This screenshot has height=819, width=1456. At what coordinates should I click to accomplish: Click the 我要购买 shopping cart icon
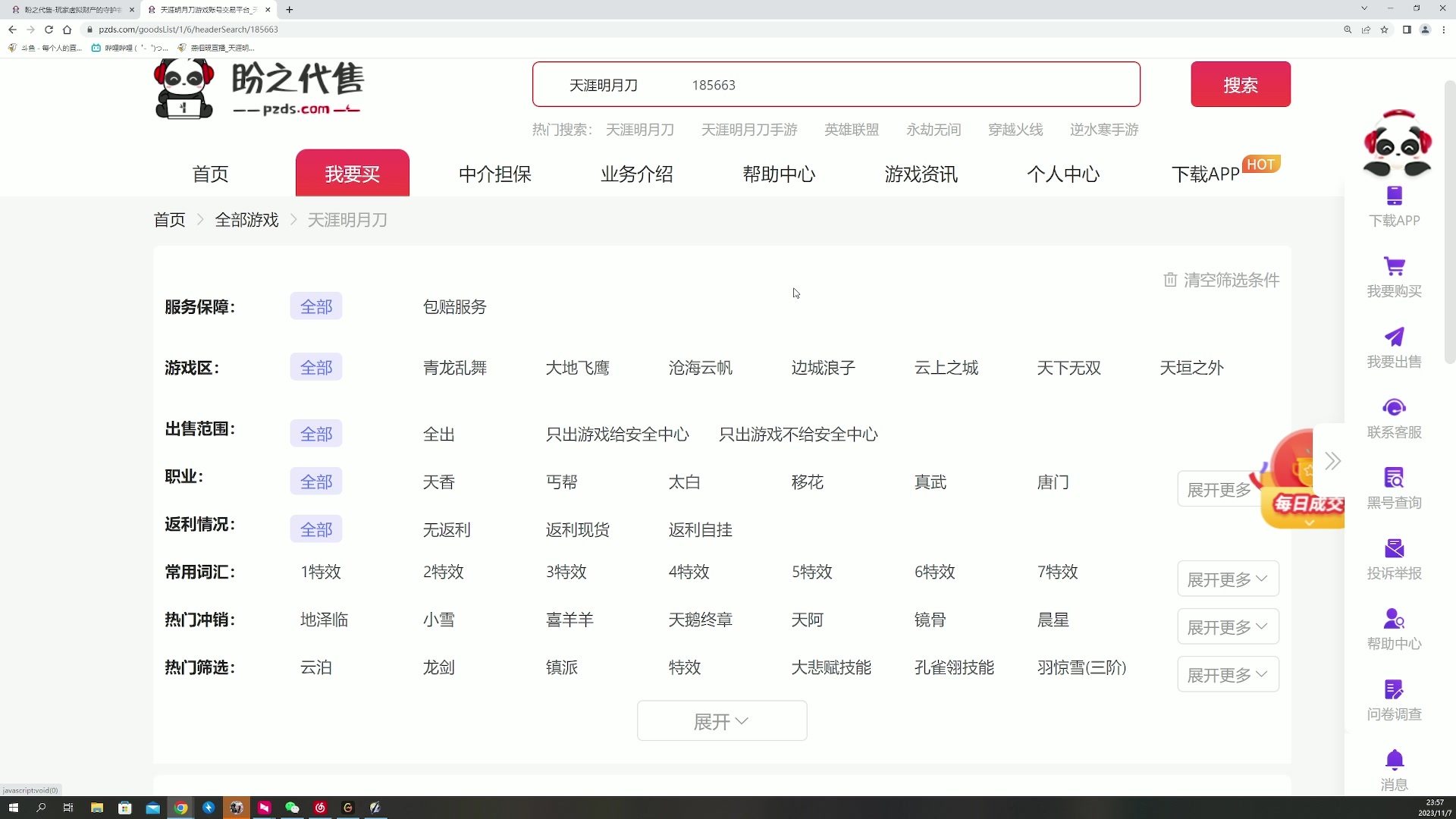pos(1394,275)
